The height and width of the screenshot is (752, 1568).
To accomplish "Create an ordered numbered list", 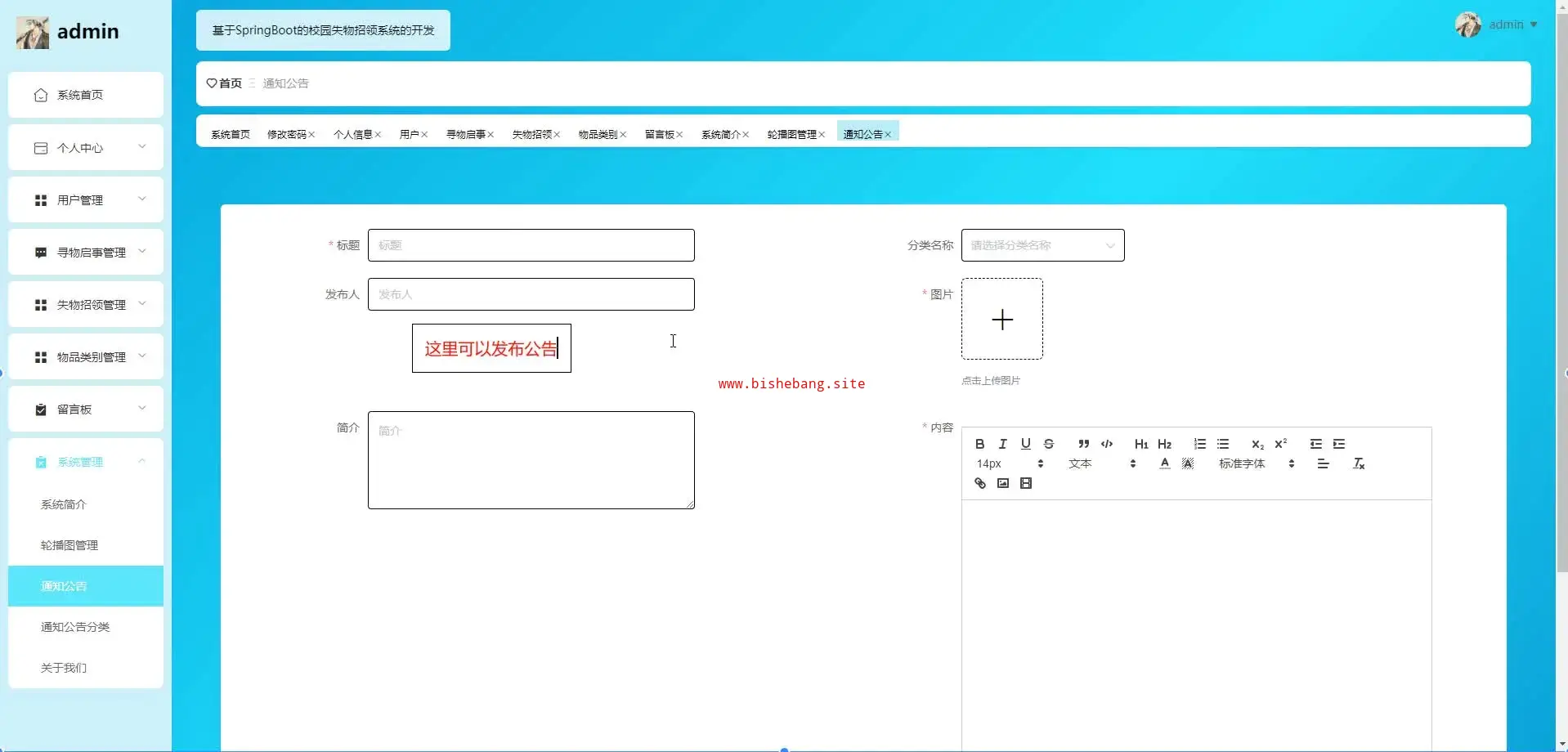I will click(1199, 444).
